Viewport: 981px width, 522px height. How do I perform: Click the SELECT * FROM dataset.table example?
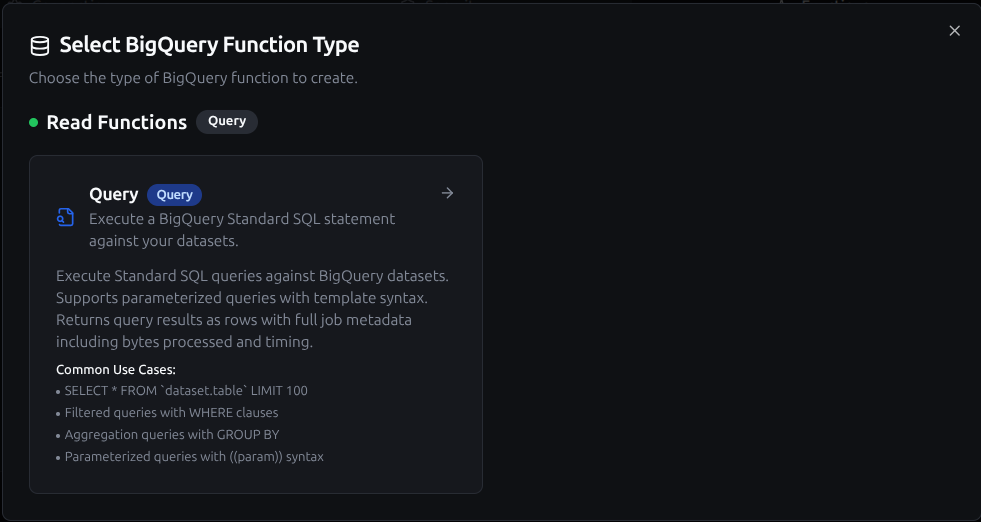pos(186,391)
